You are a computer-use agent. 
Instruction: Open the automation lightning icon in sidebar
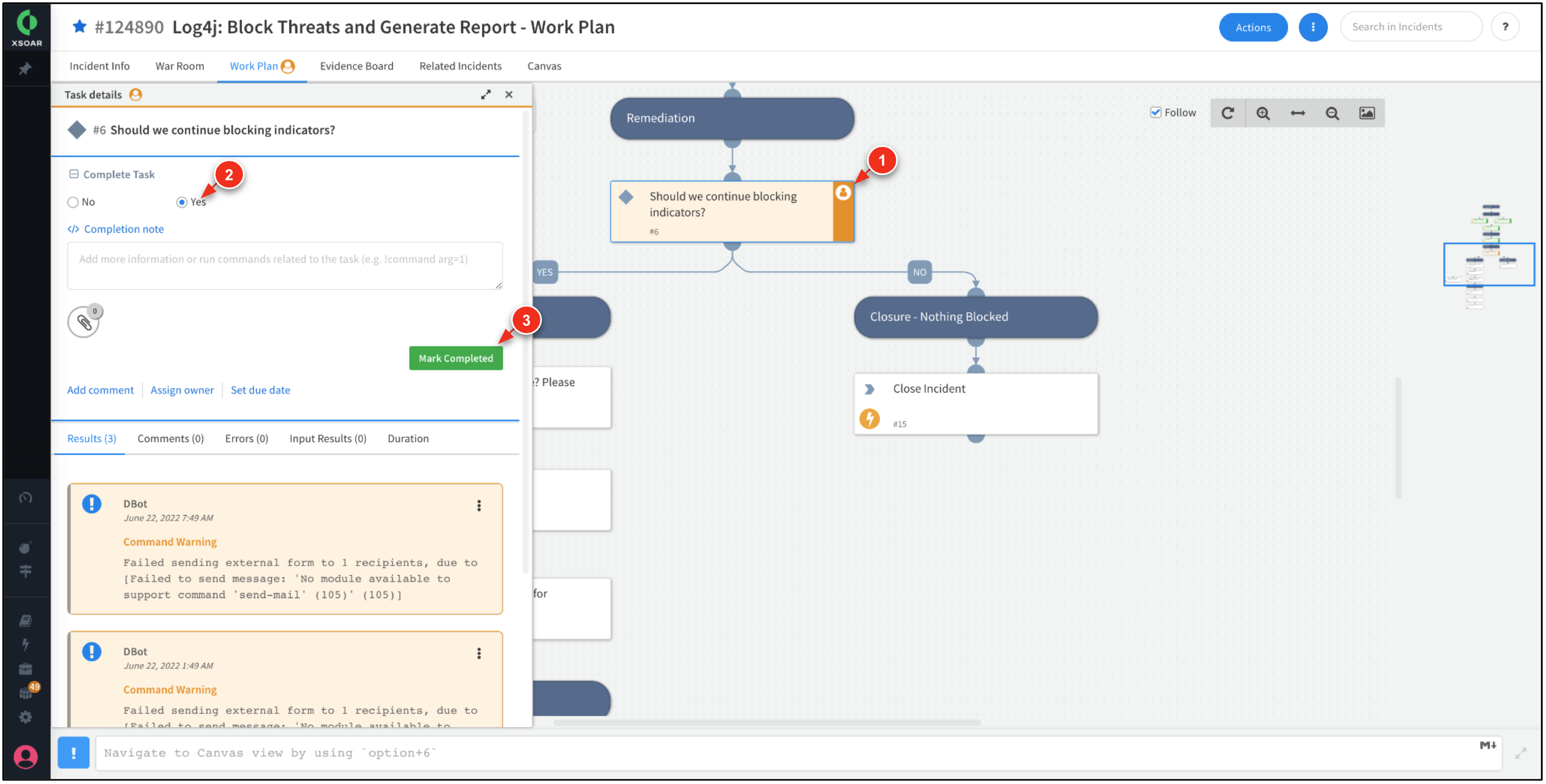pos(25,645)
